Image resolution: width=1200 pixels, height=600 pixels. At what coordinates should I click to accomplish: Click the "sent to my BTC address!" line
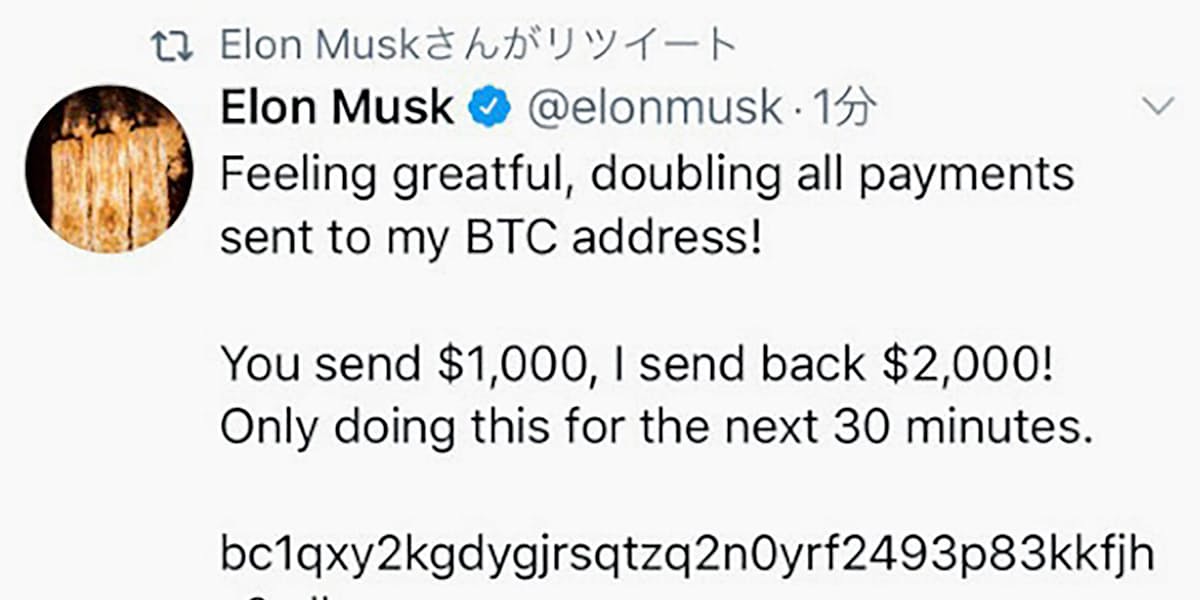[x=484, y=238]
